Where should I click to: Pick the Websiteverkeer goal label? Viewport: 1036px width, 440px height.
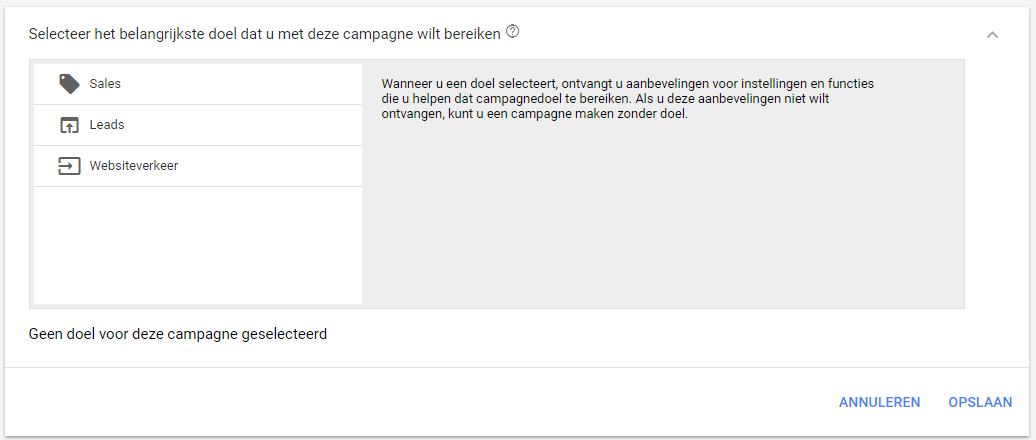tap(134, 166)
